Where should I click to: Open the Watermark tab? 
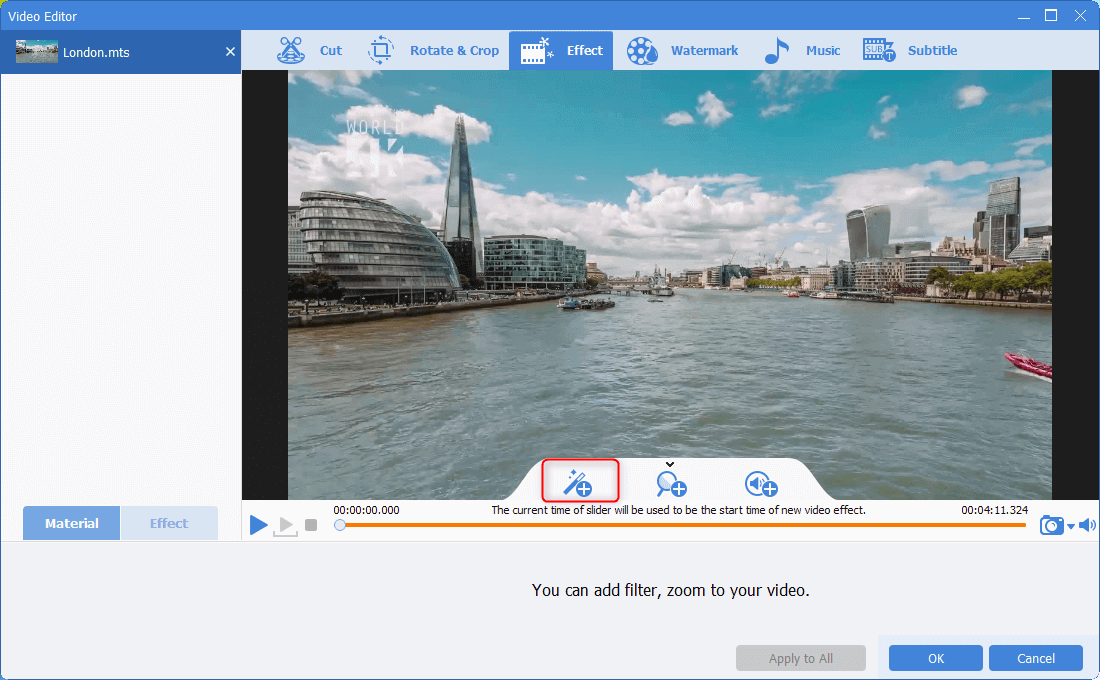coord(682,51)
